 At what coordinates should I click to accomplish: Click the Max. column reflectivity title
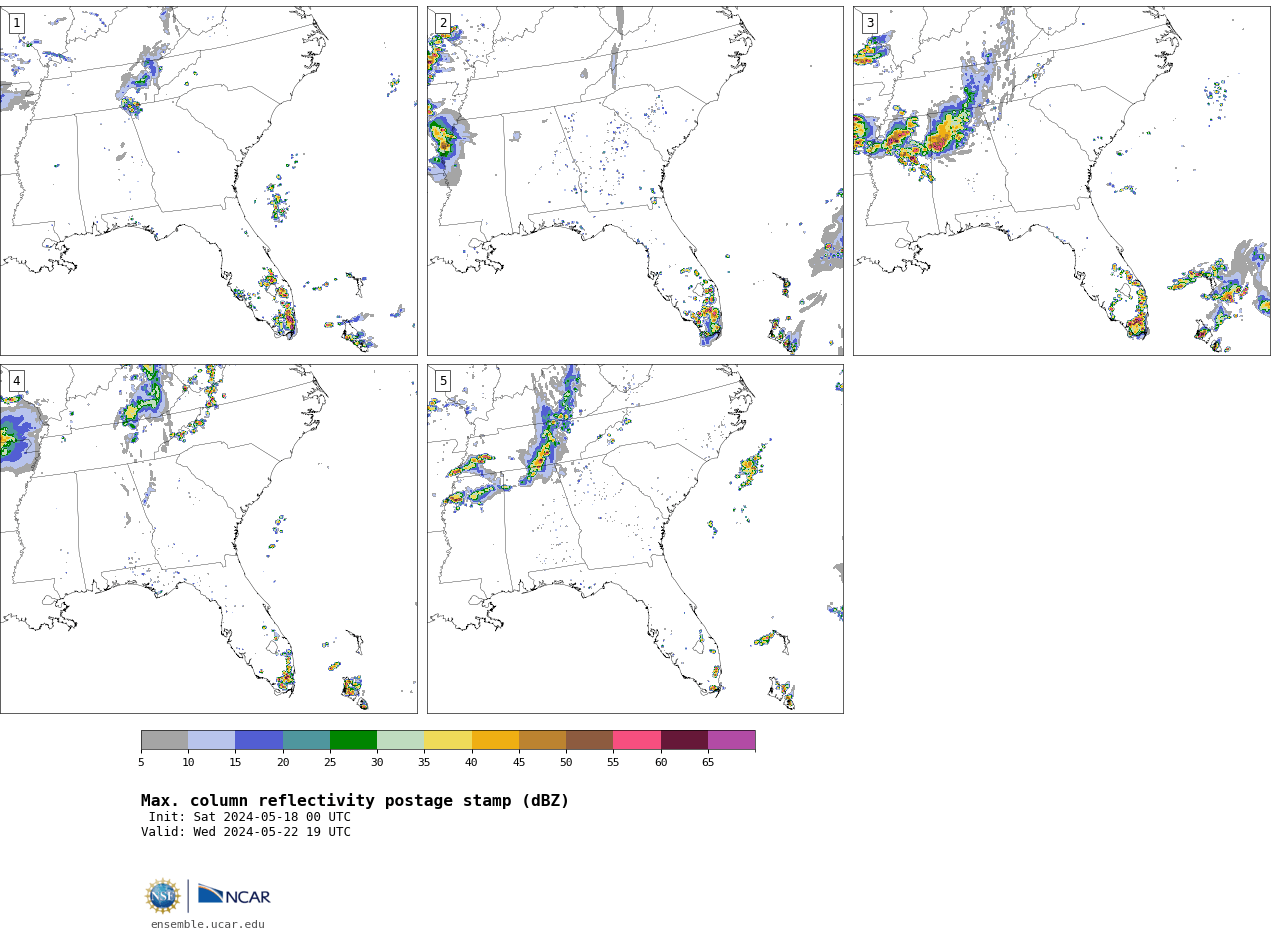click(x=355, y=801)
